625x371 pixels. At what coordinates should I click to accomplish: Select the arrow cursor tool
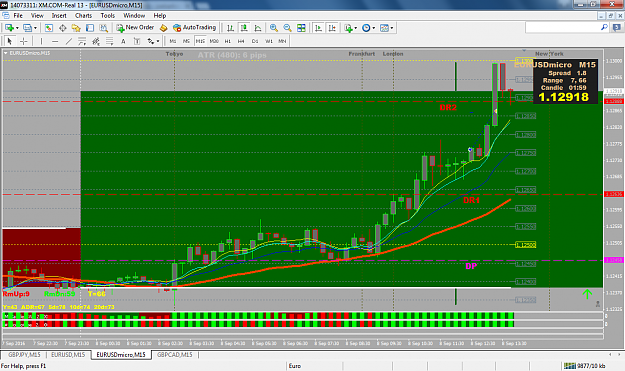tap(10, 41)
